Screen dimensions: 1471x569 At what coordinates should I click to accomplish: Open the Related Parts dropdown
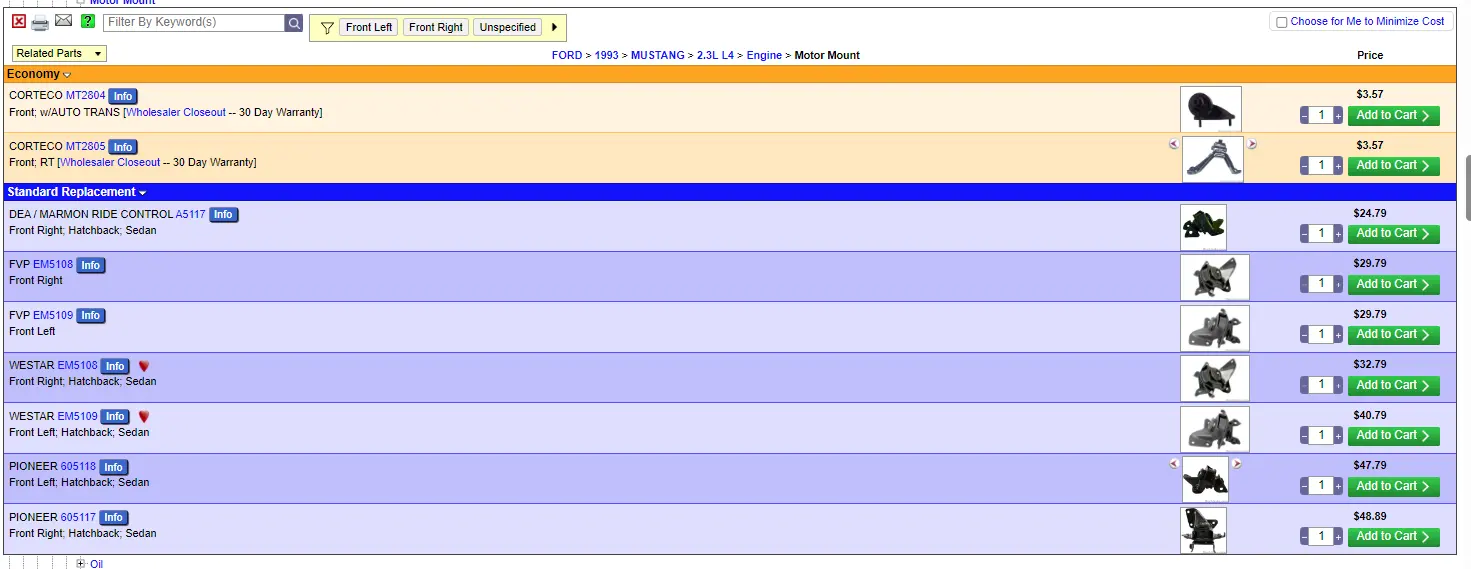click(59, 53)
